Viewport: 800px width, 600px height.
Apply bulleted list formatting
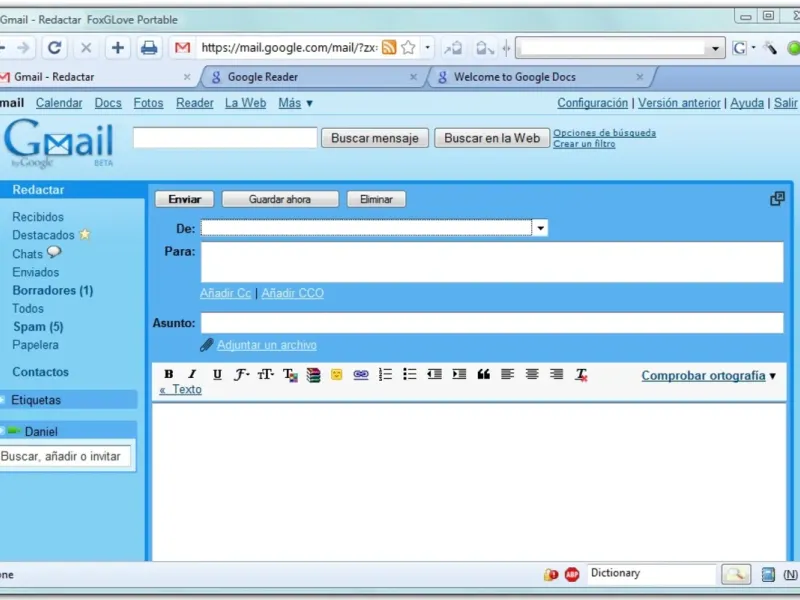(x=410, y=374)
